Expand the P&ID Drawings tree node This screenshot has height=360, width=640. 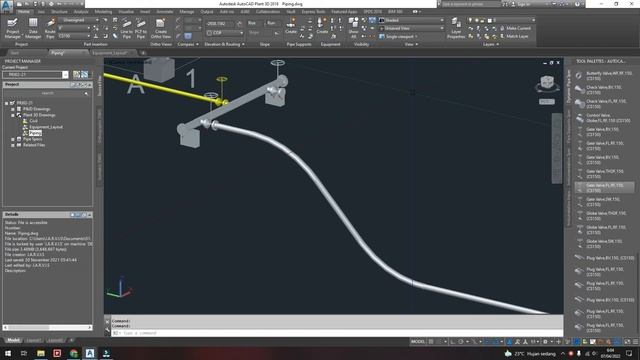[13, 109]
